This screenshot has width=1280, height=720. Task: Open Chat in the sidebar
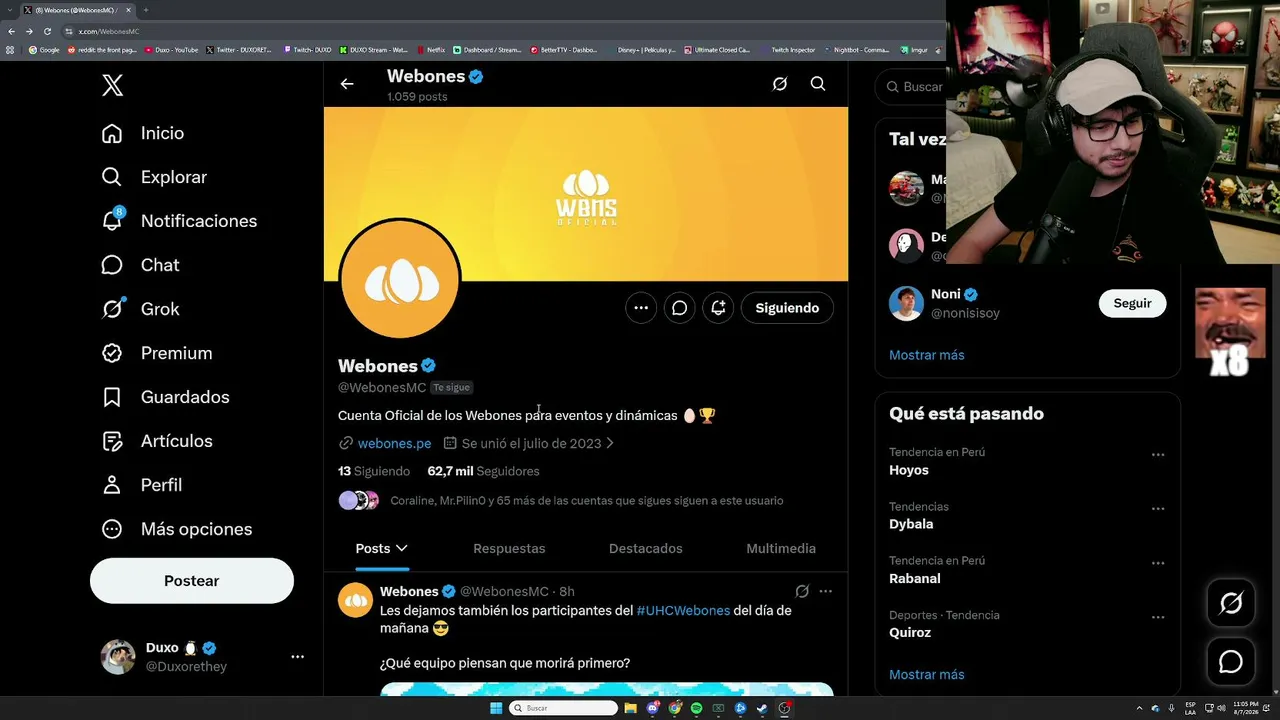click(141, 265)
